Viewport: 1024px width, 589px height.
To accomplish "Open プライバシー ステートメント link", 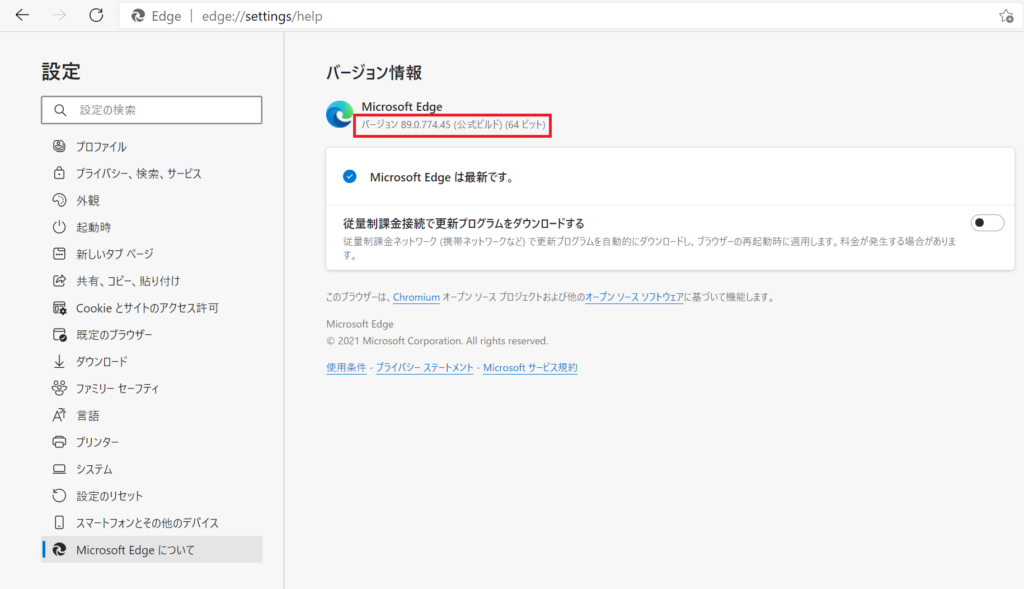I will pyautogui.click(x=424, y=368).
